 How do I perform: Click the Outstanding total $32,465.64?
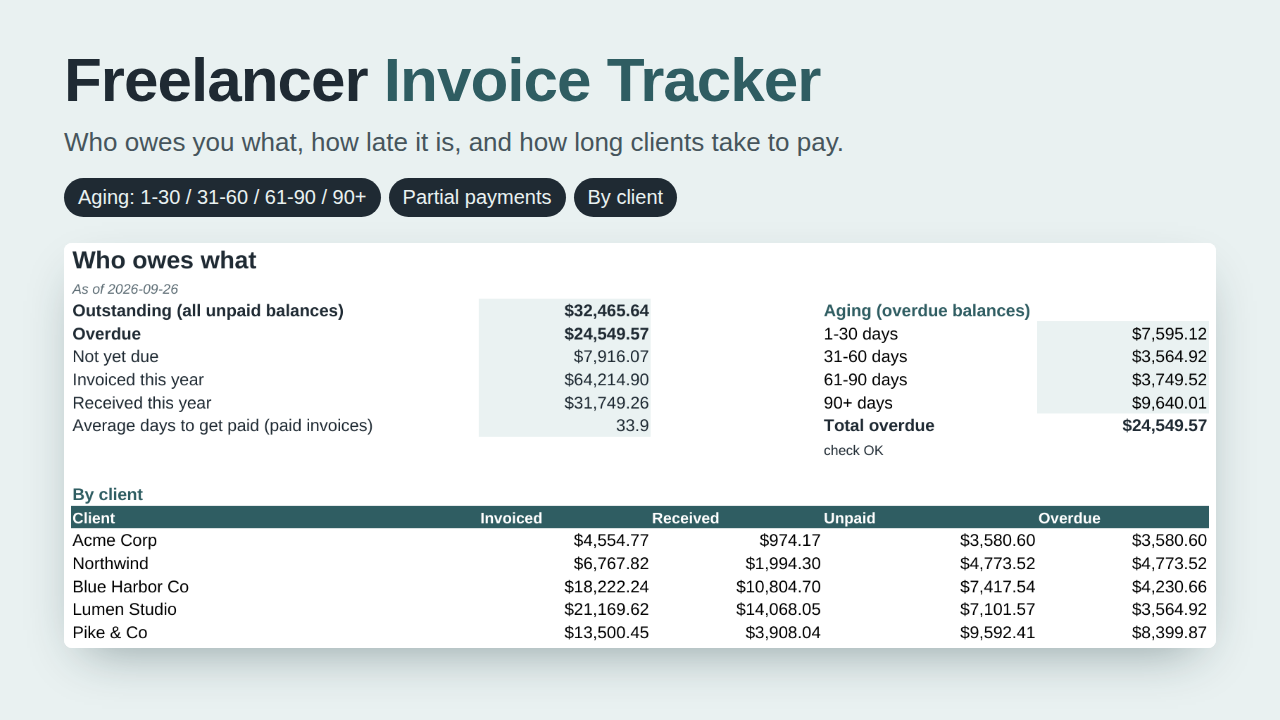click(607, 311)
